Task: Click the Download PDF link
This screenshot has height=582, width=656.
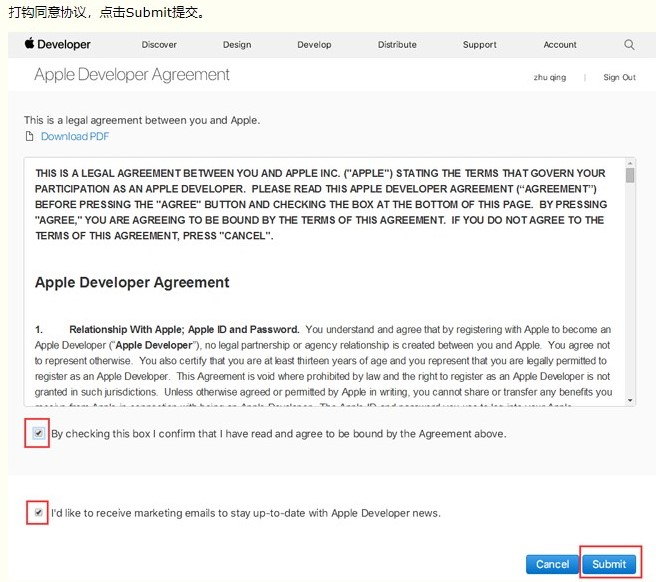Action: 75,136
